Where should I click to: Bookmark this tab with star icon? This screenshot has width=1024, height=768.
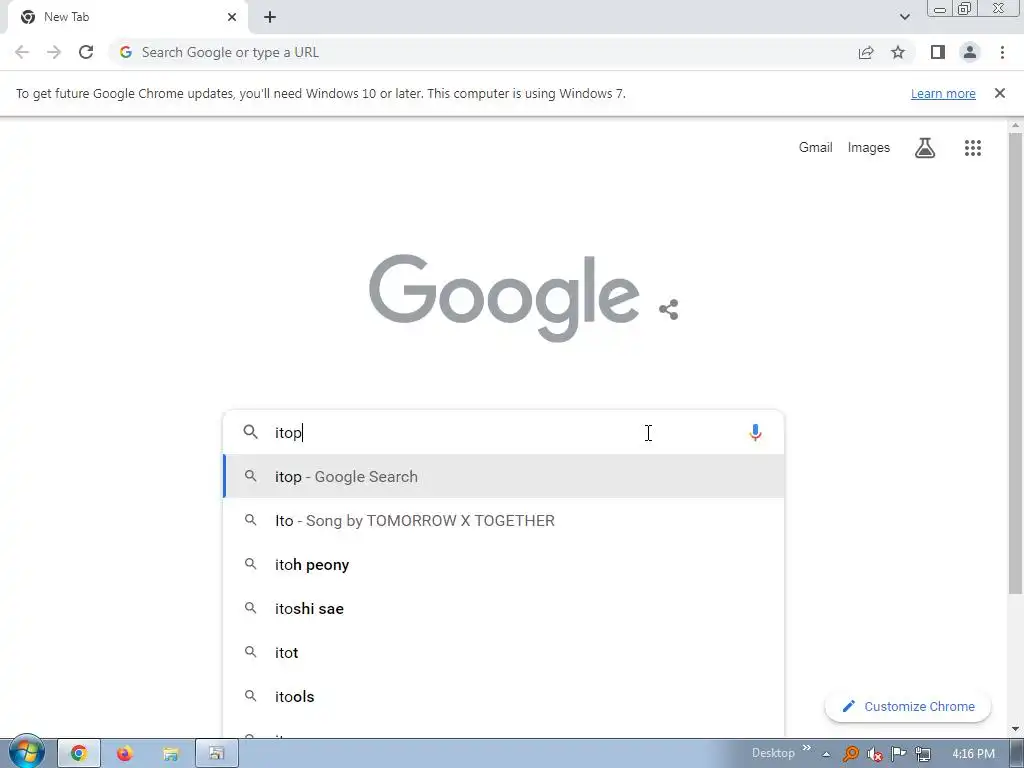pos(898,52)
